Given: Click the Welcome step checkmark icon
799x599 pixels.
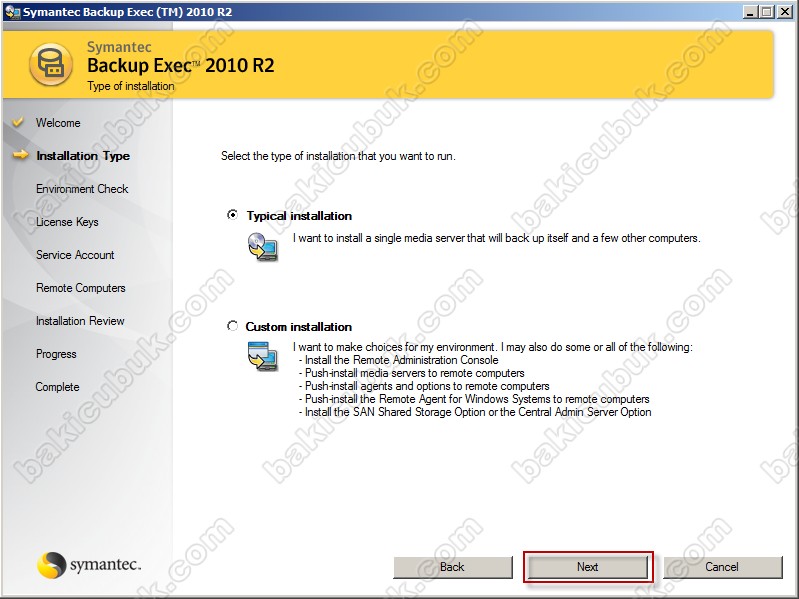Looking at the screenshot, I should pos(18,122).
